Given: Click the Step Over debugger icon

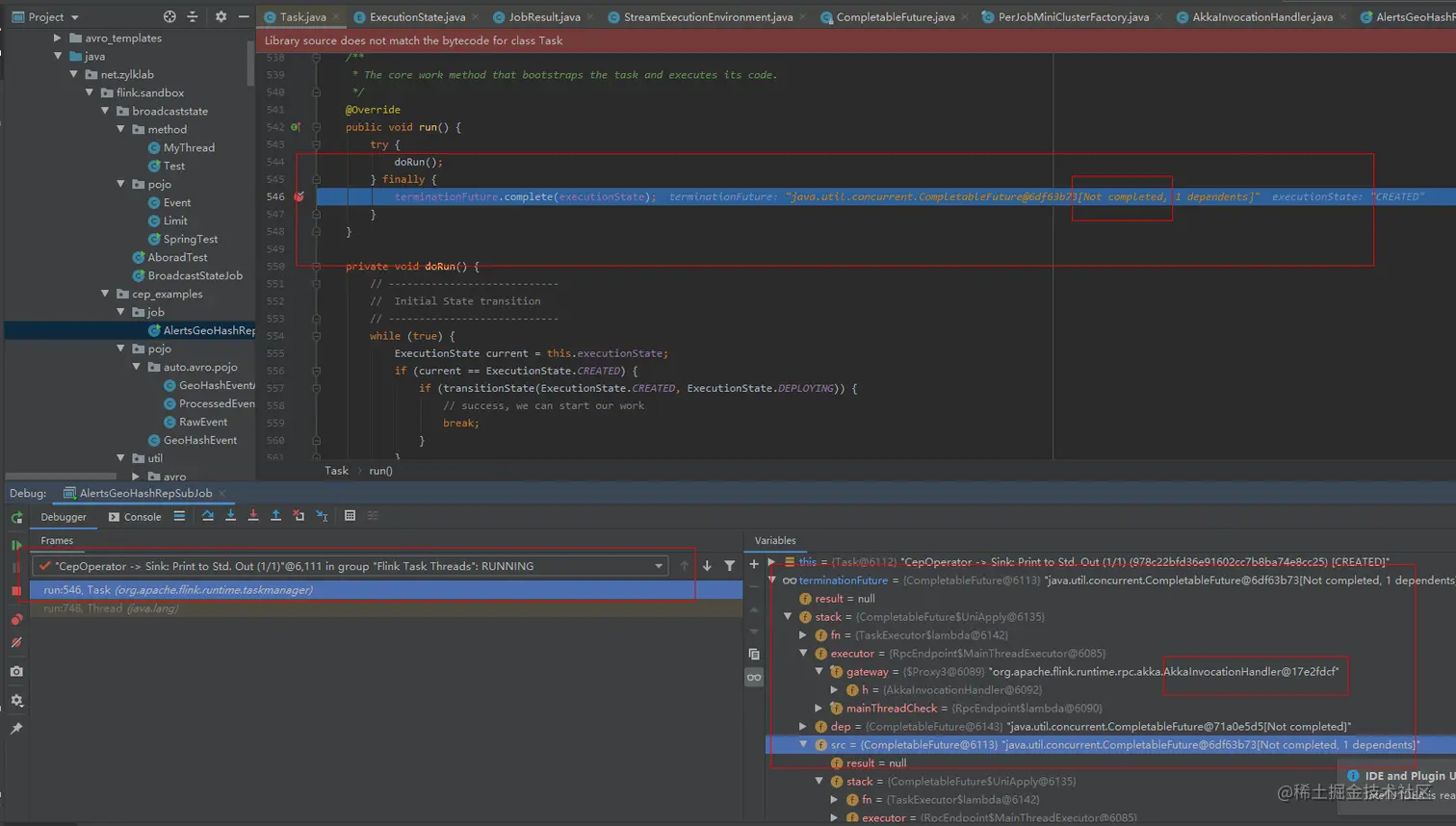Looking at the screenshot, I should (x=208, y=516).
